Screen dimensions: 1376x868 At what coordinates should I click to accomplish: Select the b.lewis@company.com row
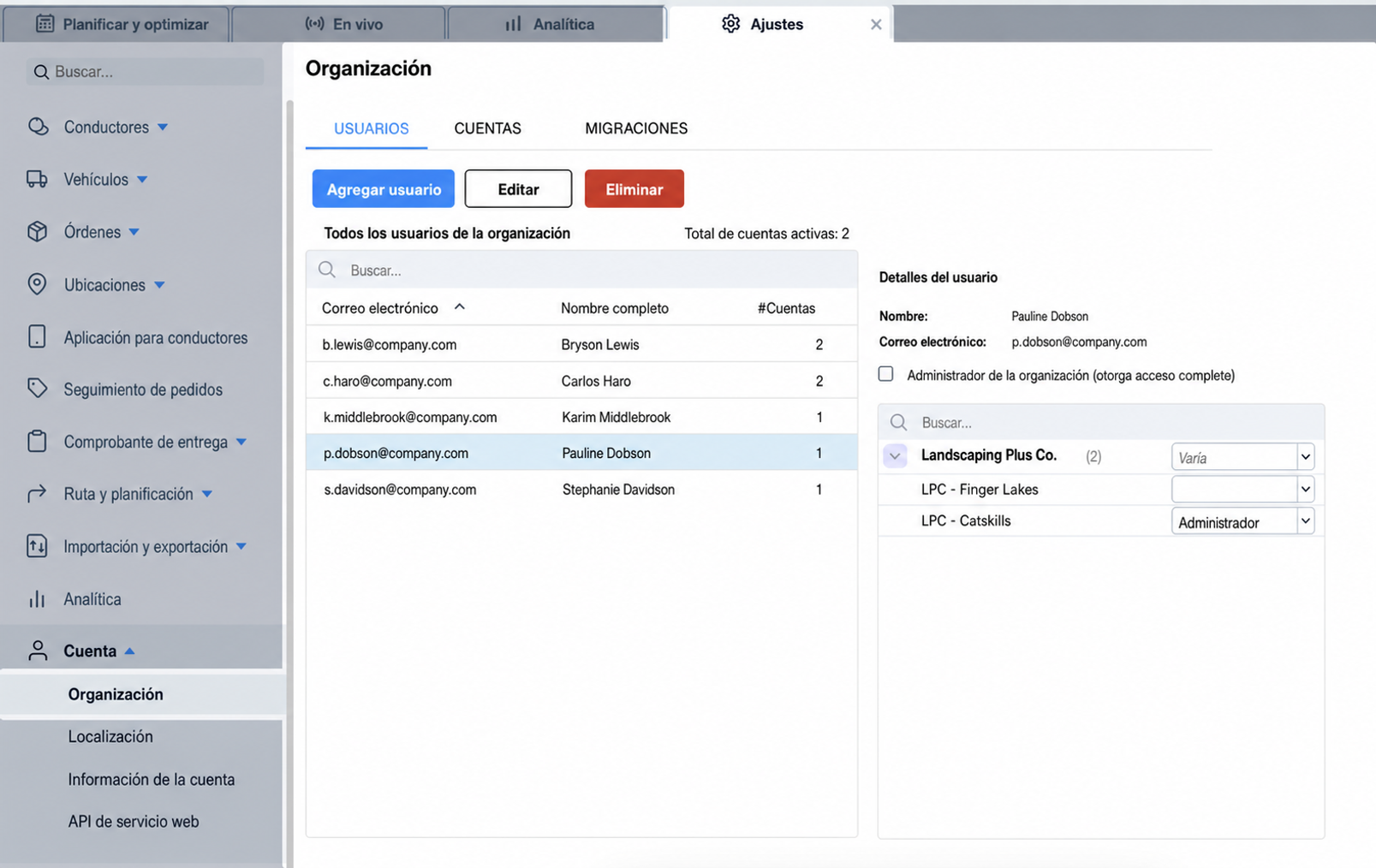[581, 344]
